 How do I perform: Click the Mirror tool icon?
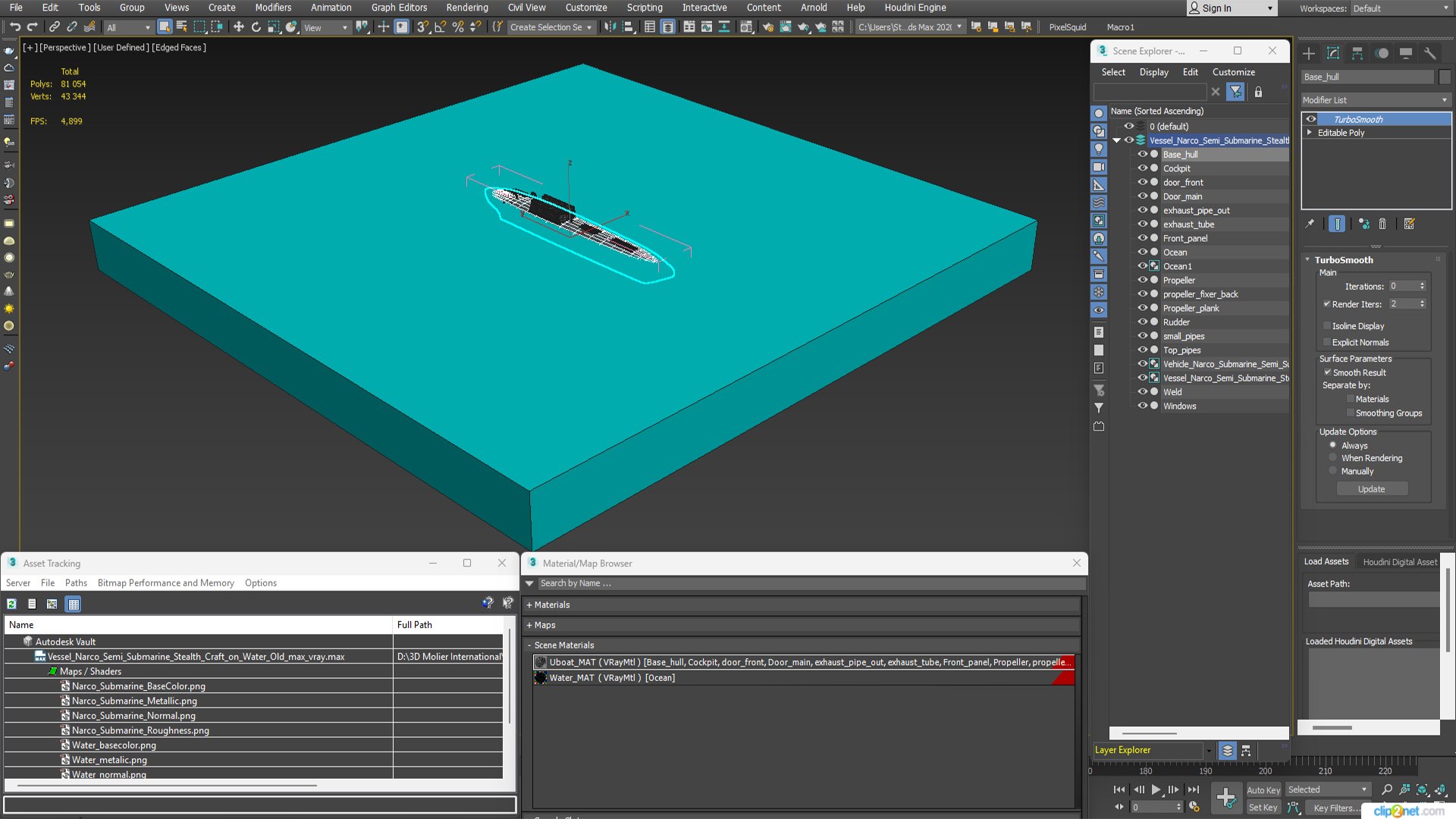(x=610, y=27)
